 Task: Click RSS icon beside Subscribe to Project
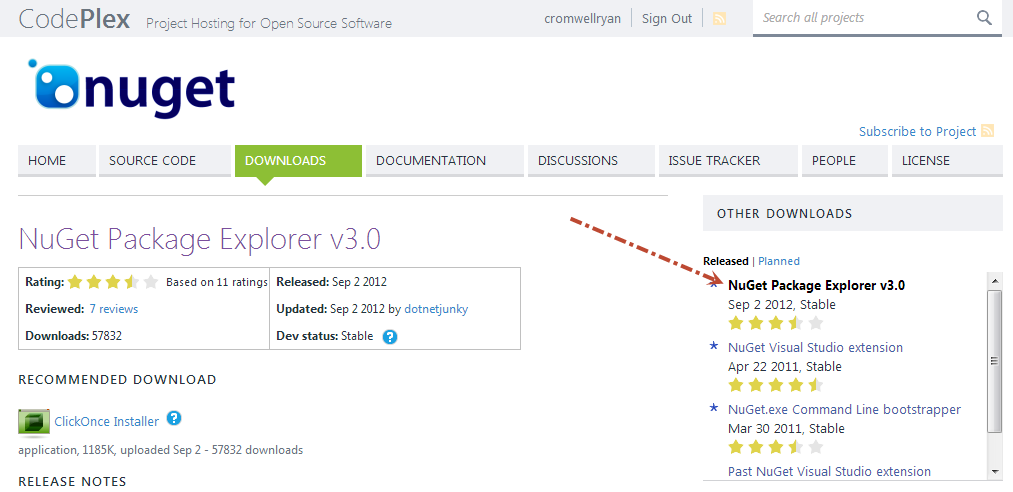(x=987, y=131)
